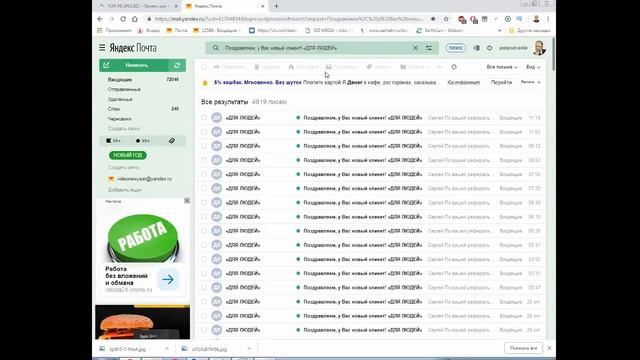The width and height of the screenshot is (640, 360).
Task: Bookmark this page with the star
Action: 446,19
